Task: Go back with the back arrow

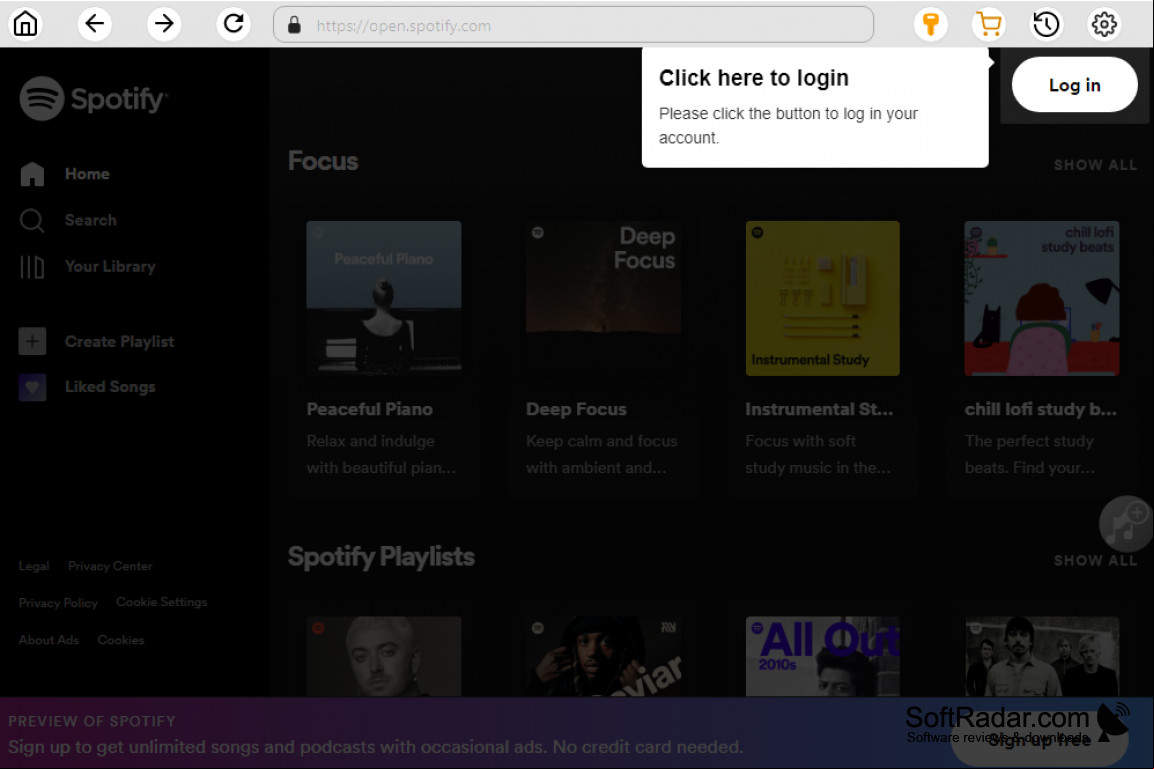Action: (x=95, y=24)
